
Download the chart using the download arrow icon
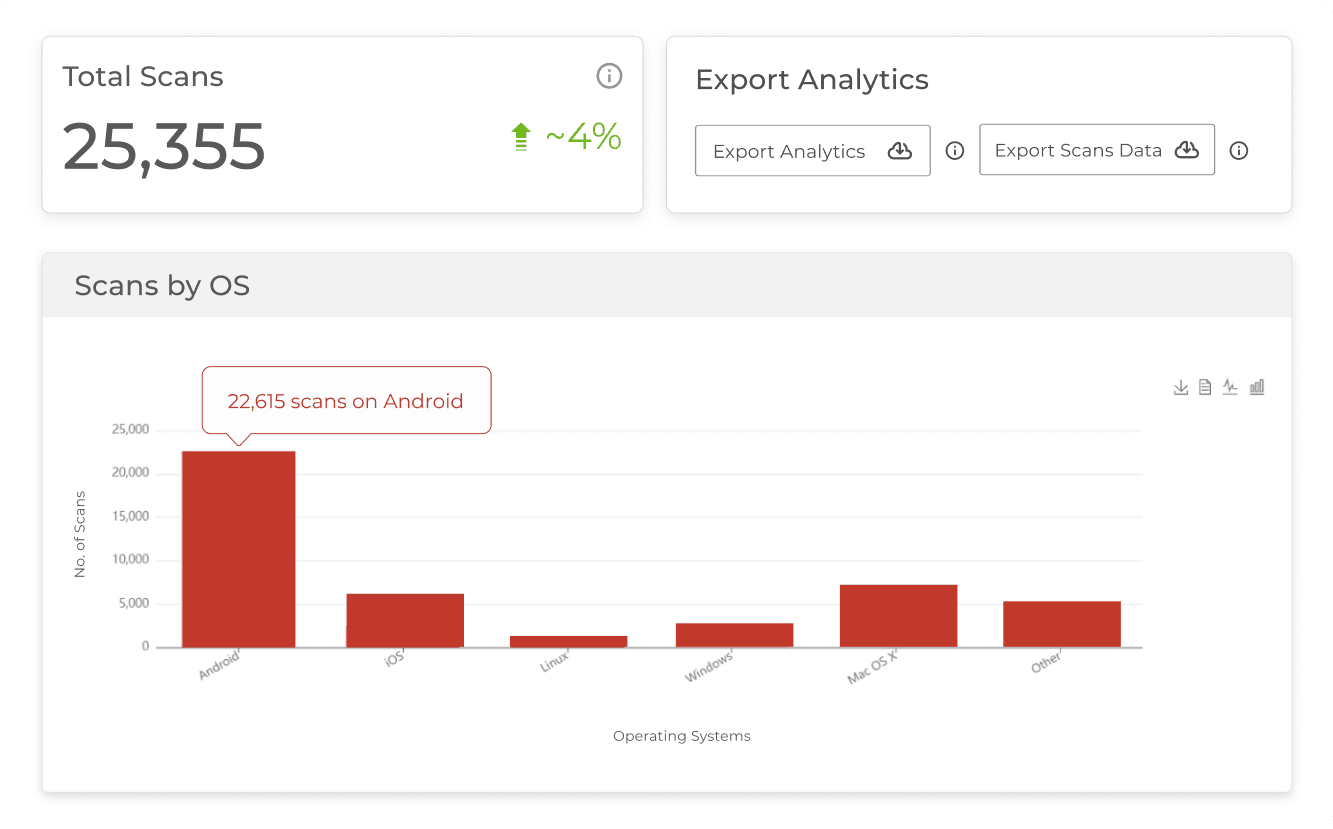1180,387
